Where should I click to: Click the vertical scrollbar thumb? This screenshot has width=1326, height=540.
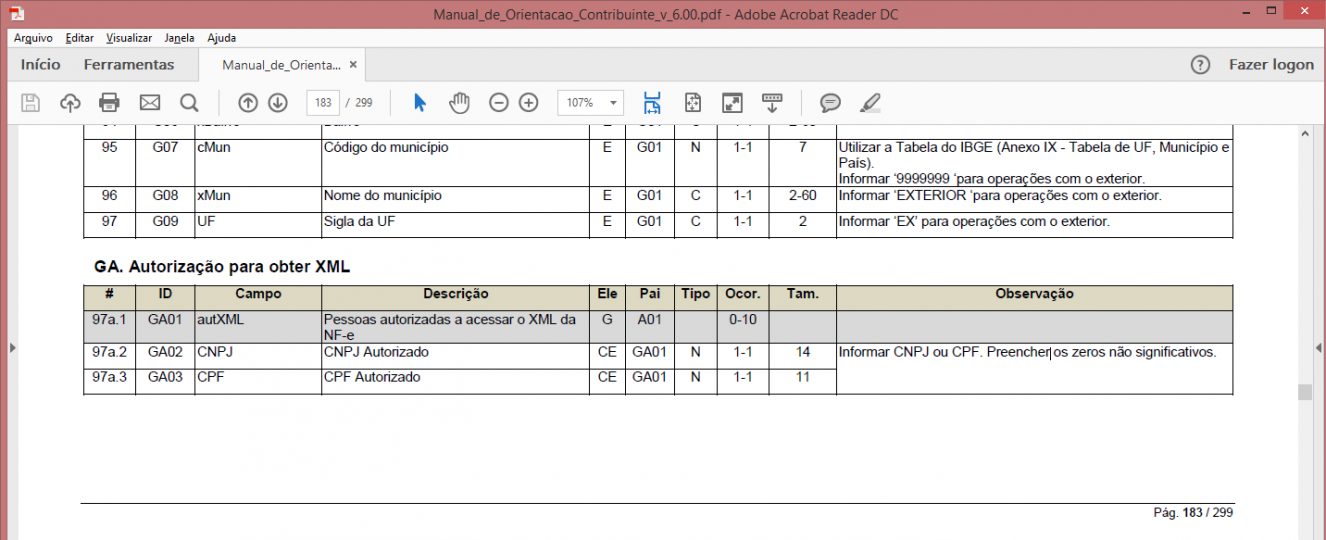(1304, 392)
